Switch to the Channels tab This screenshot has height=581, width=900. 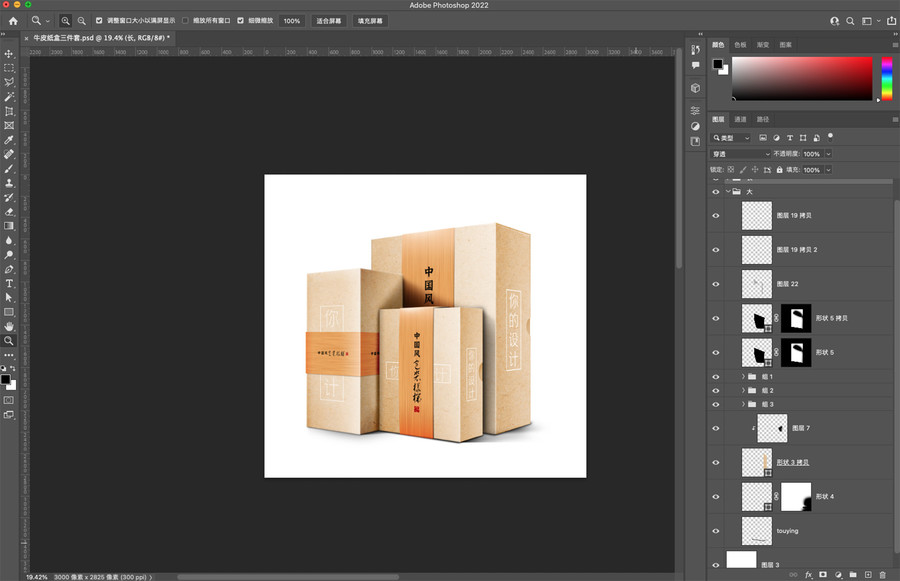point(740,119)
